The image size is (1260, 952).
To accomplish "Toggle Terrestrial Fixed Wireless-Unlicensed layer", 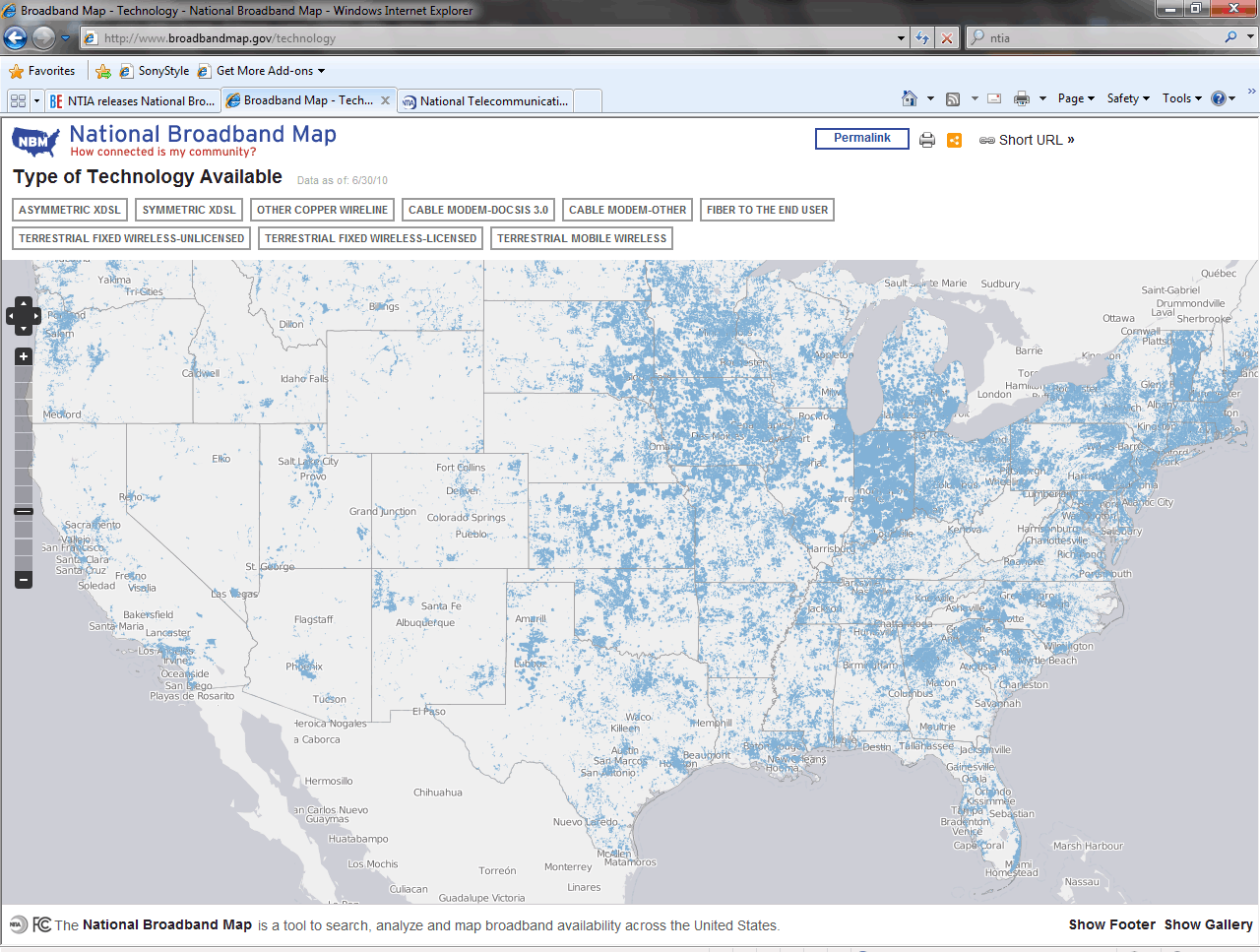I will [132, 238].
